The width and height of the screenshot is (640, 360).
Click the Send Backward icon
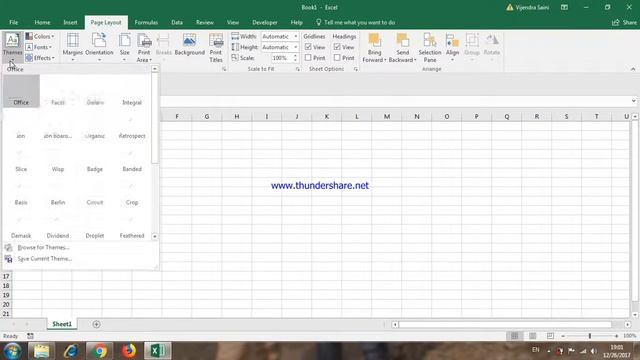coord(402,40)
